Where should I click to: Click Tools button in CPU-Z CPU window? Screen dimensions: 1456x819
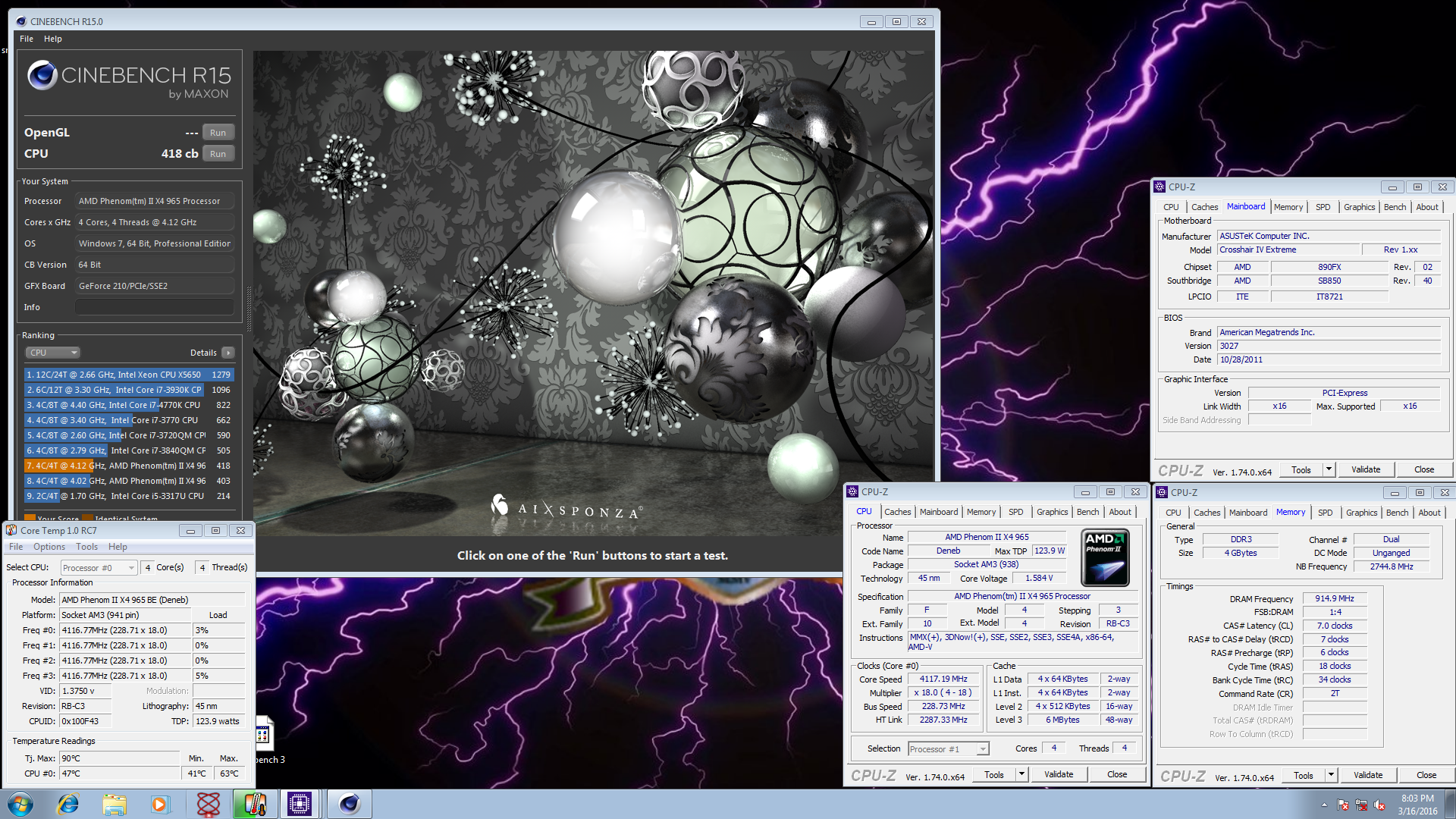pyautogui.click(x=994, y=774)
